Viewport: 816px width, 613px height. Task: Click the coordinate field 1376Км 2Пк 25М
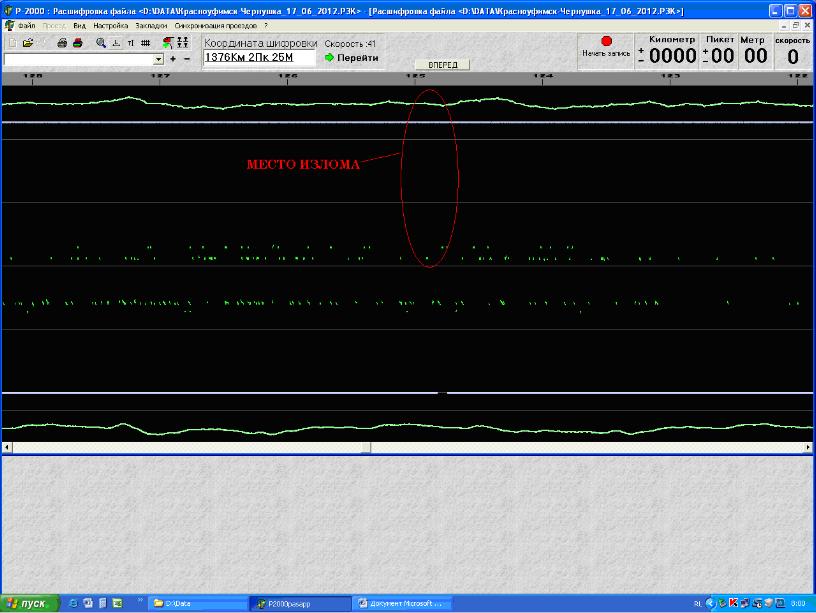(x=259, y=58)
